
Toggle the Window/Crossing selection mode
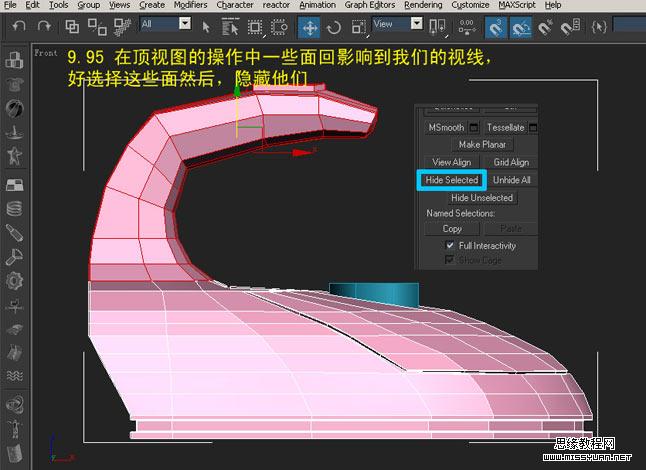point(280,27)
